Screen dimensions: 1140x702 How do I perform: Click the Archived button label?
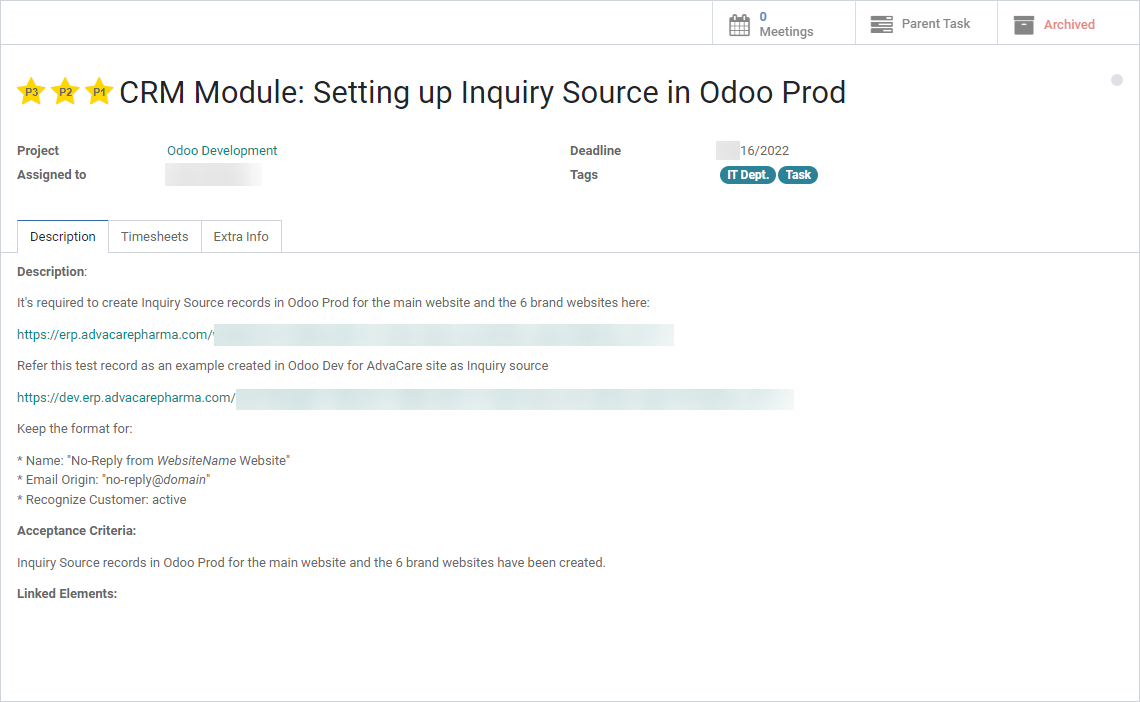tap(1069, 25)
